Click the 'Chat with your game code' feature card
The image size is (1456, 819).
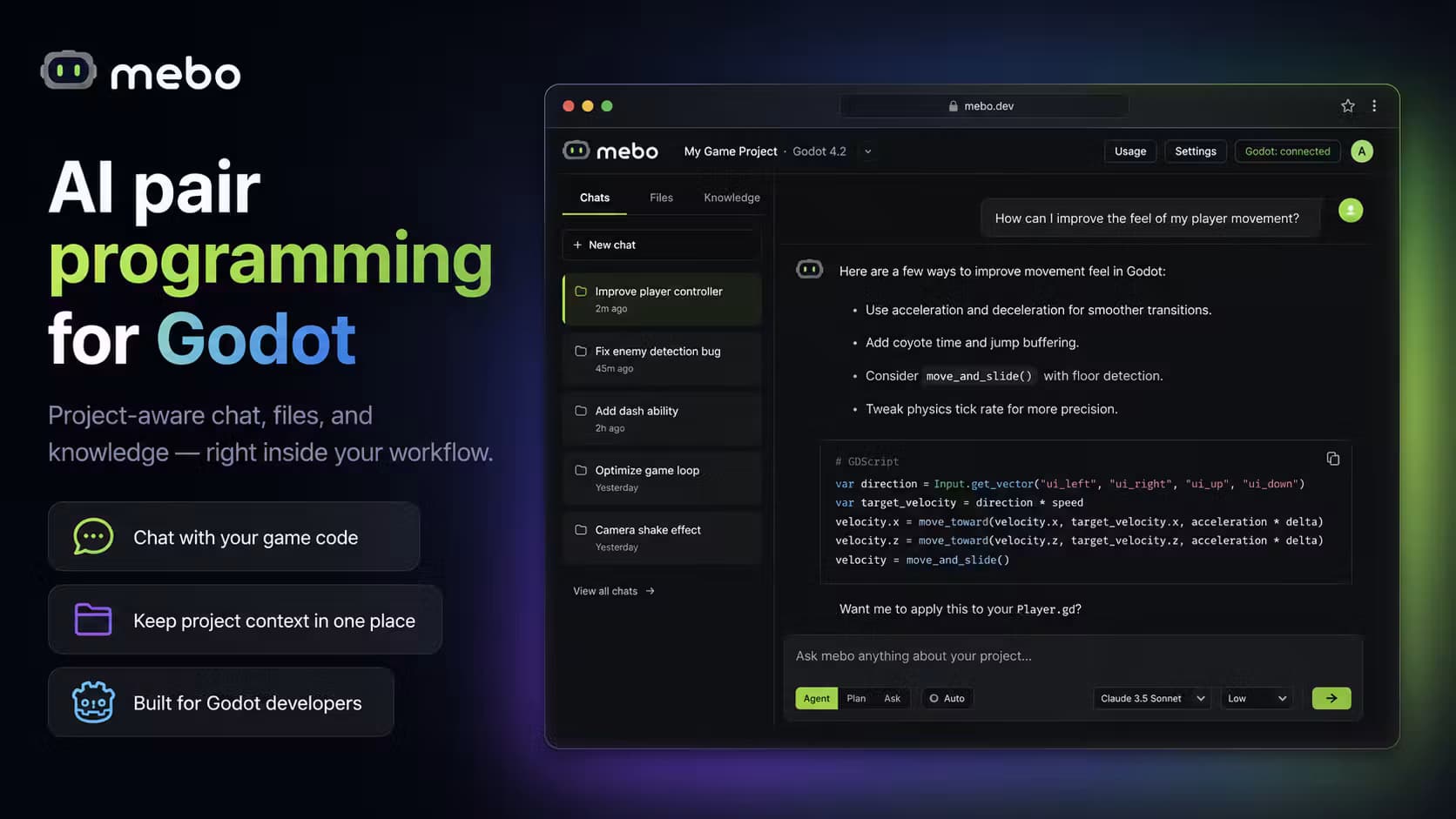[234, 536]
